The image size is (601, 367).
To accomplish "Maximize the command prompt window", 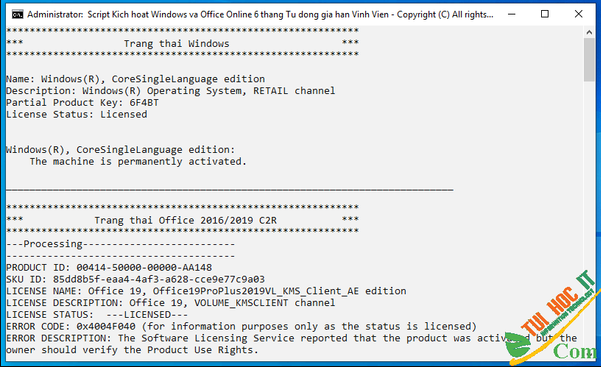I will (545, 14).
